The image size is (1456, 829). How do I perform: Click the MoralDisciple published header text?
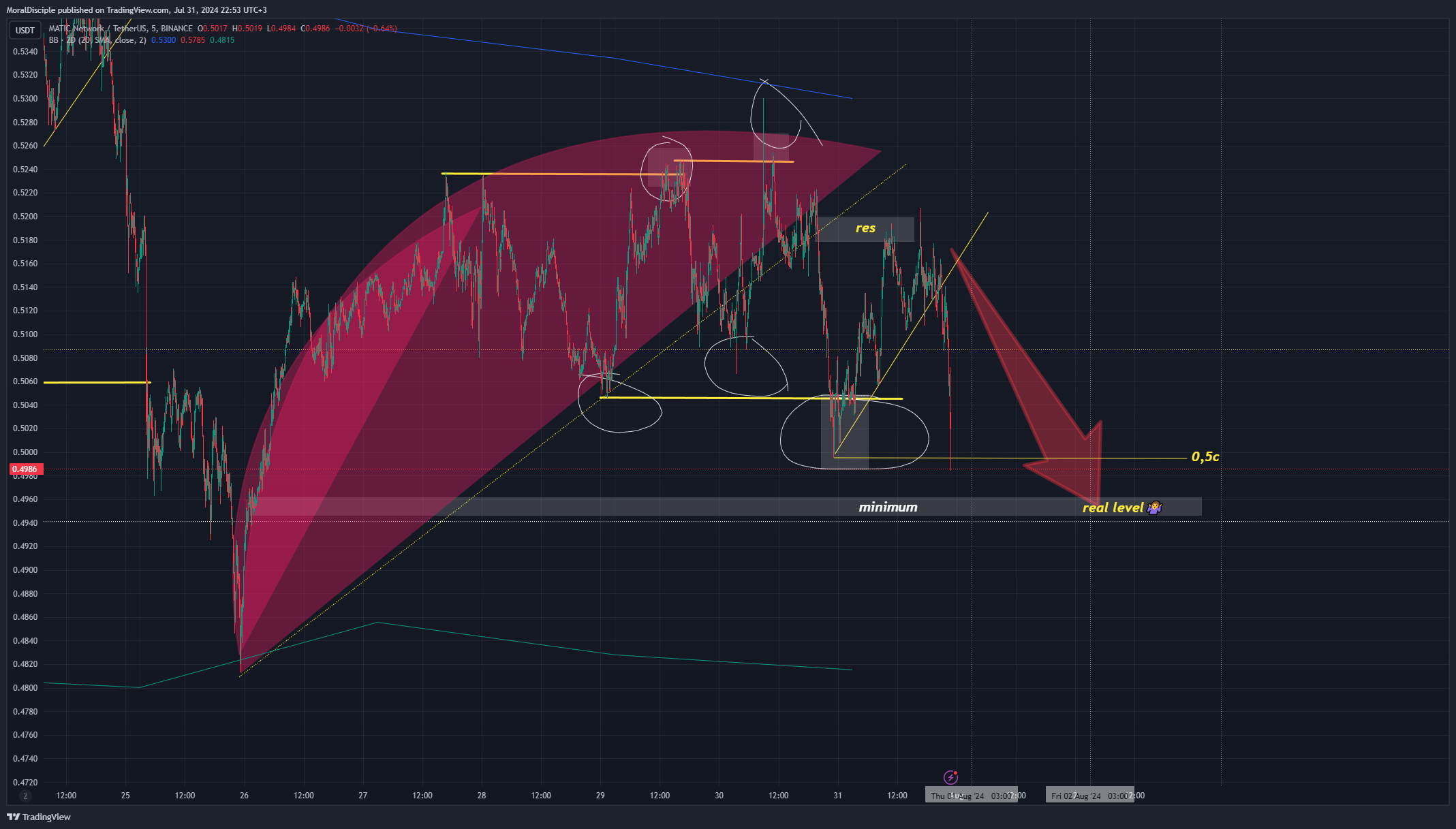click(136, 10)
